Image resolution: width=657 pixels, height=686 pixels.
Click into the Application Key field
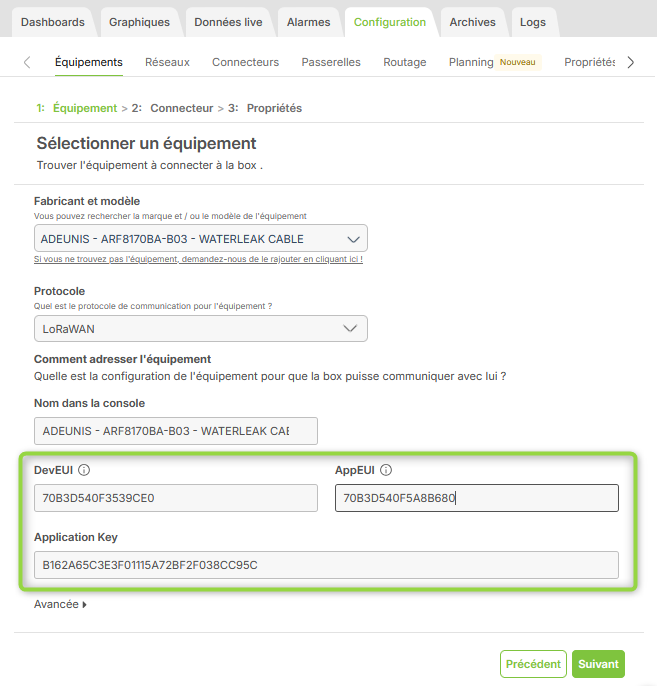(326, 565)
